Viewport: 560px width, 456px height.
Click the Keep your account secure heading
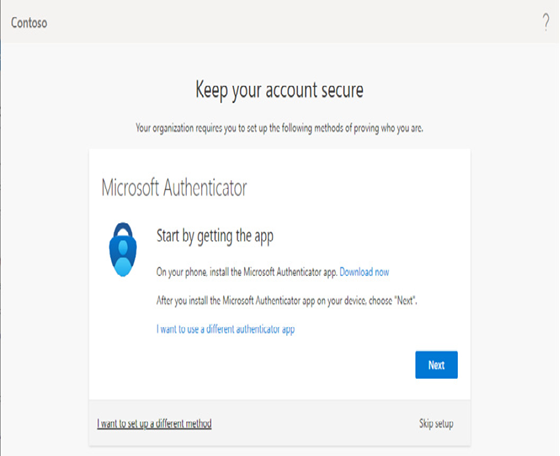[x=279, y=90]
